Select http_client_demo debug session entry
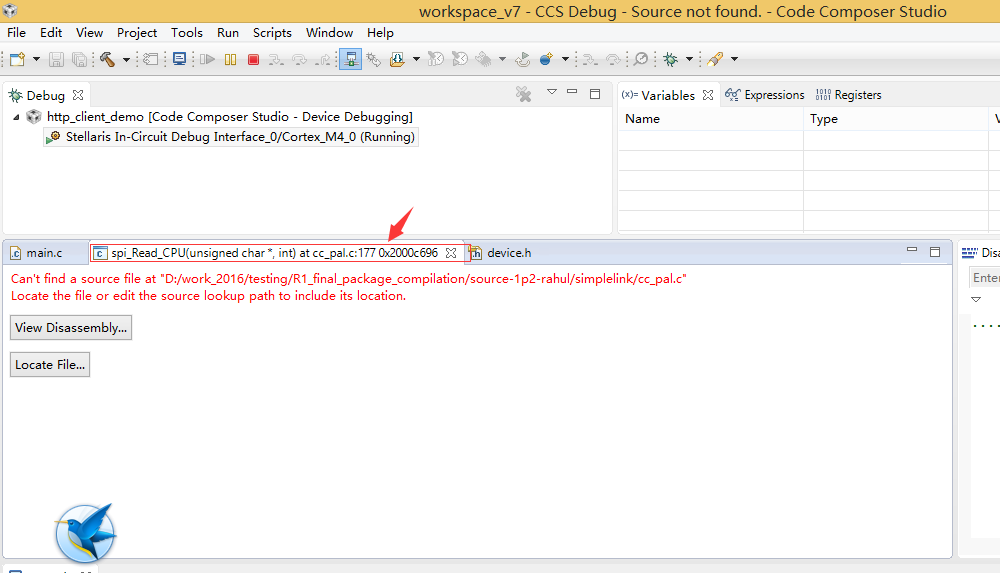The height and width of the screenshot is (573, 1000). (x=230, y=117)
